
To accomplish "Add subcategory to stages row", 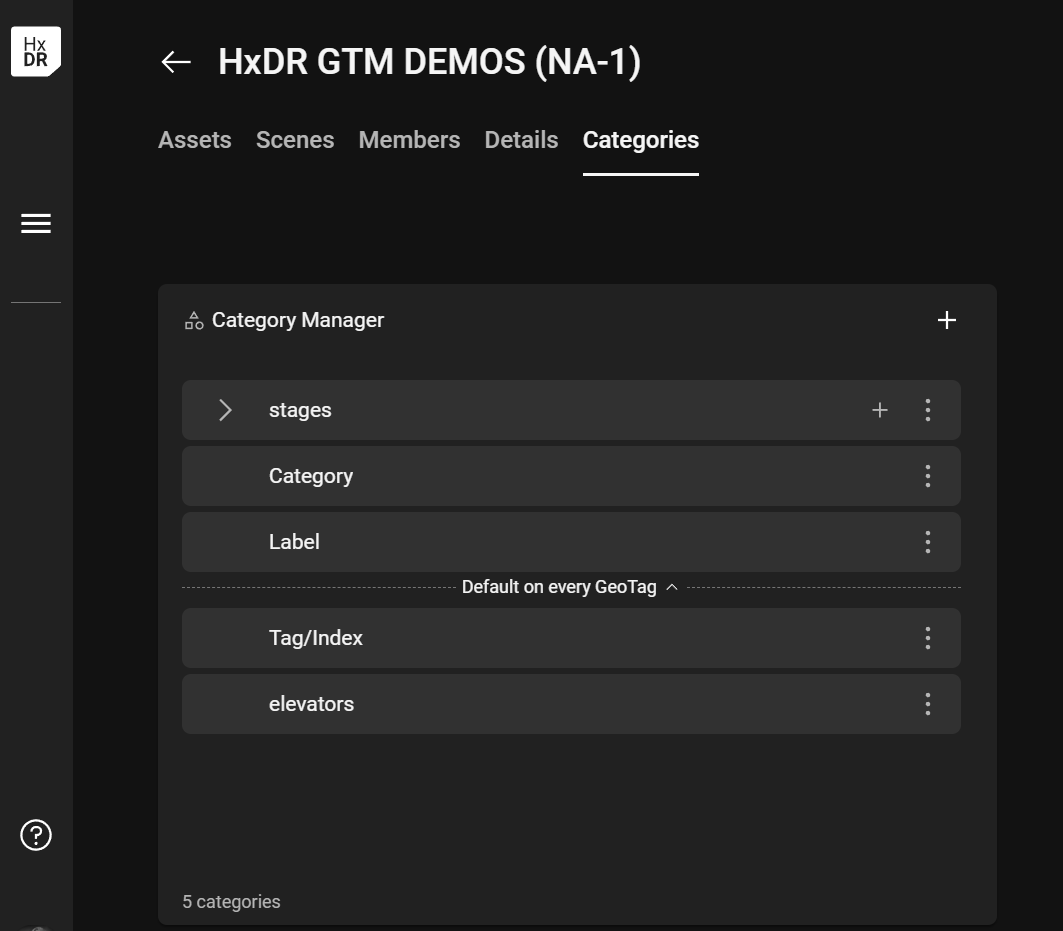I will tap(879, 410).
